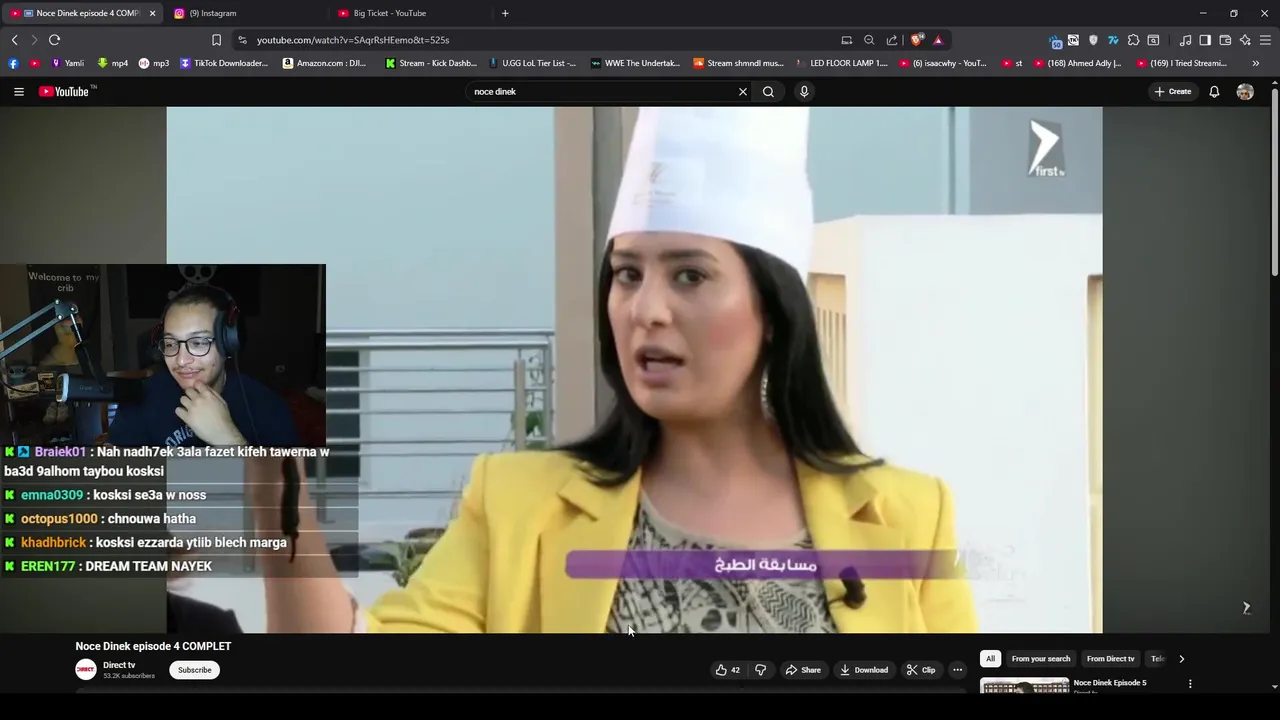The width and height of the screenshot is (1280, 720).
Task: Open YouTube notifications bell
Action: click(1214, 91)
